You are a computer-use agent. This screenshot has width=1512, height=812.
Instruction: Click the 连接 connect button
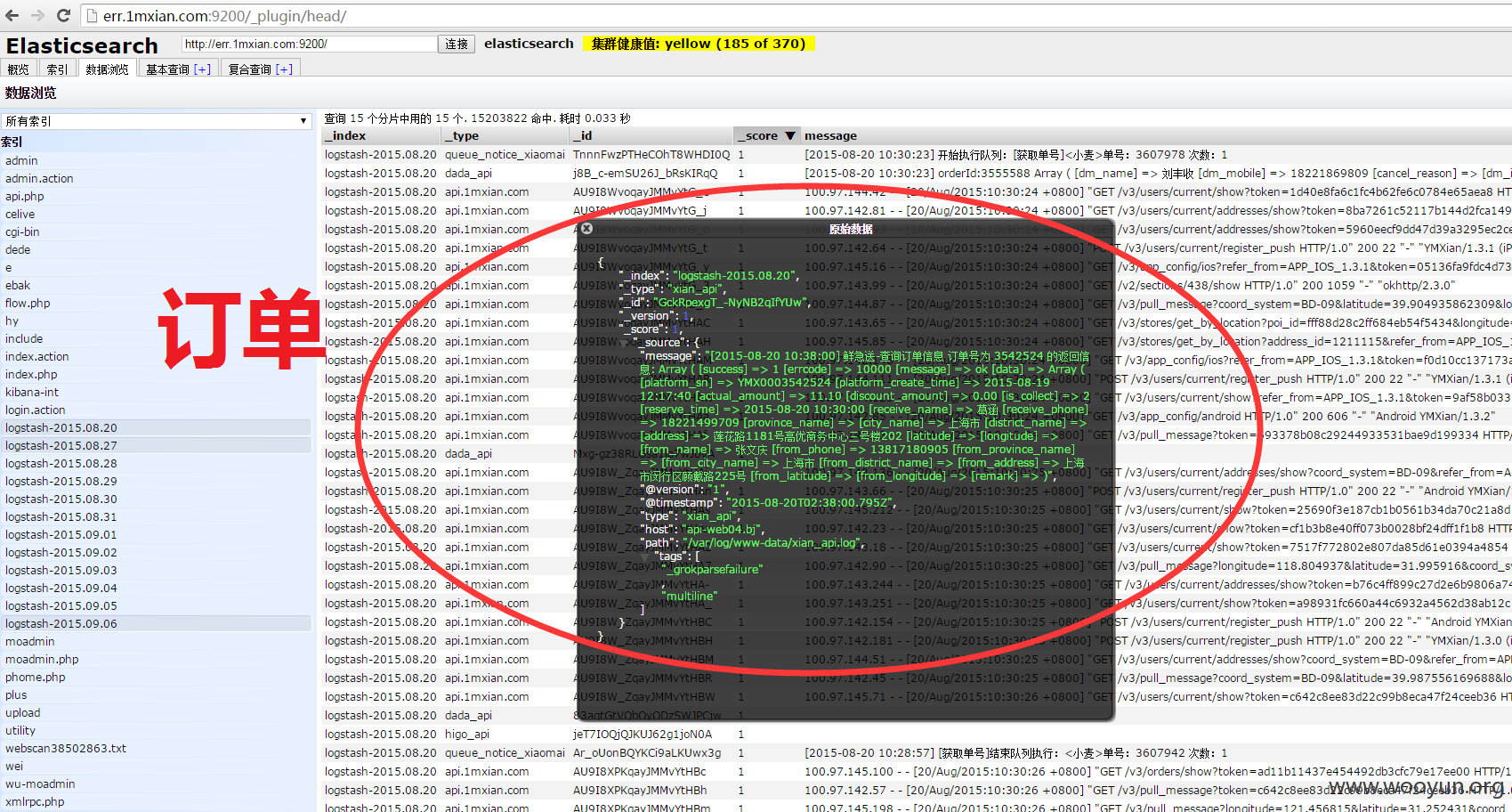457,44
